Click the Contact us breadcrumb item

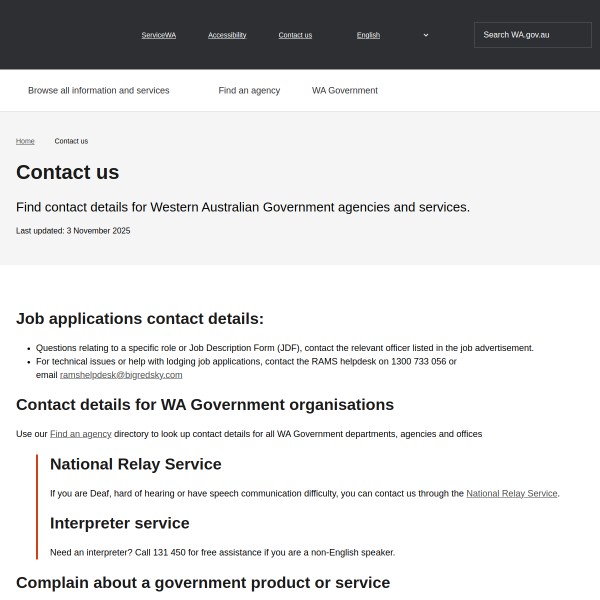[x=71, y=141]
